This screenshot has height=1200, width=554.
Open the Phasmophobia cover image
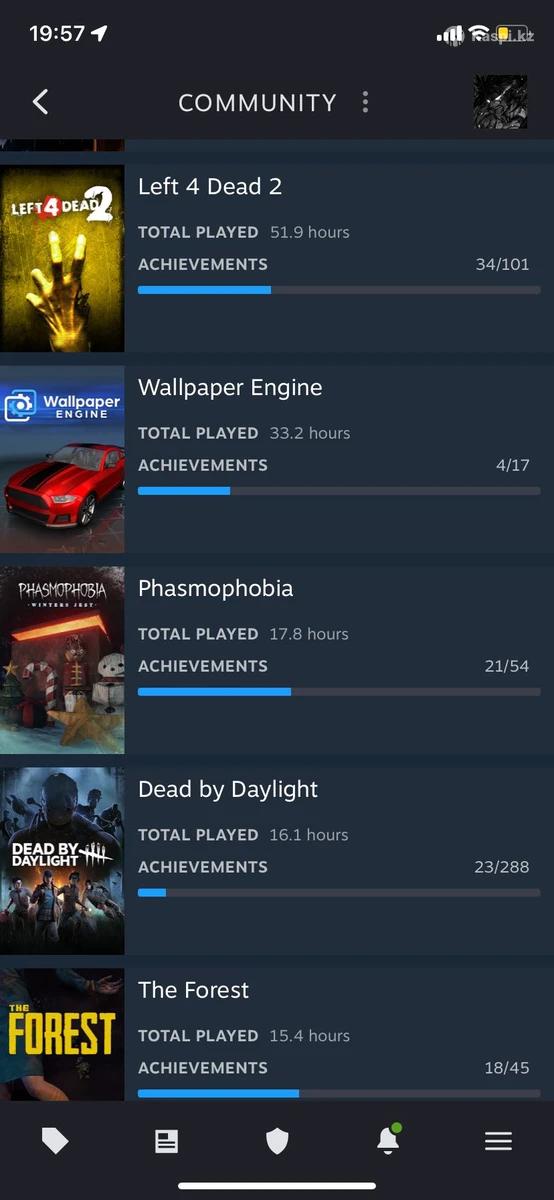(x=62, y=660)
